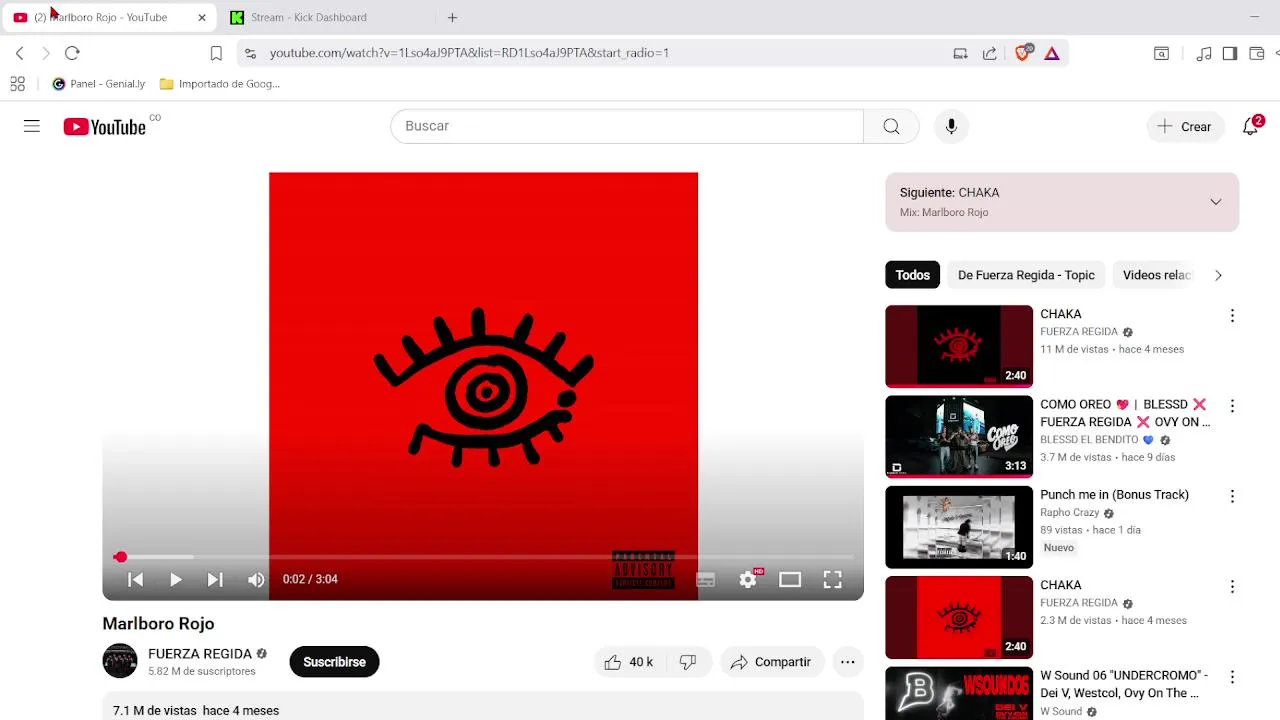Go back in browser history
The image size is (1280, 720).
tap(20, 53)
